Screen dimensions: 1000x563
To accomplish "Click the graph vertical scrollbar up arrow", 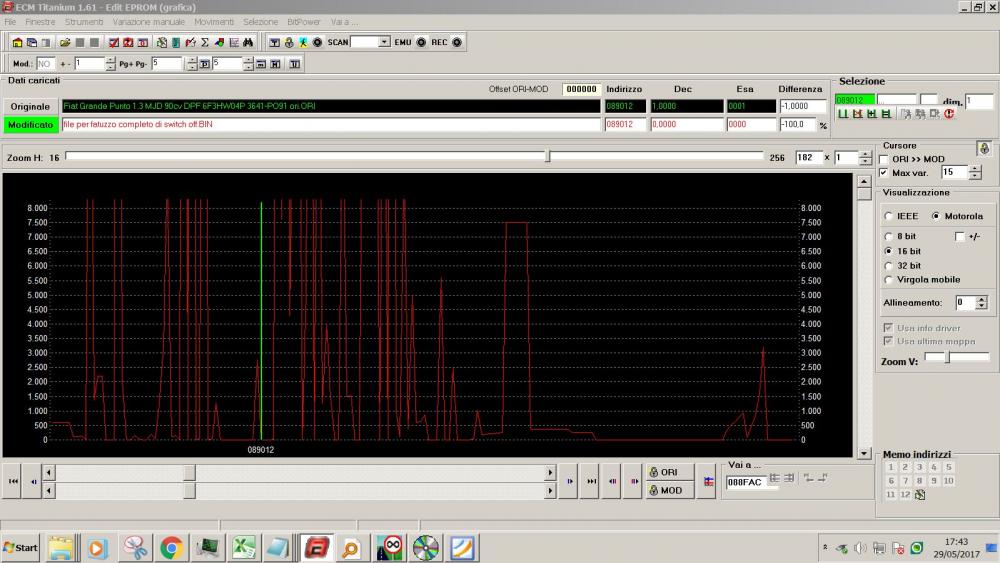I will 864,181.
